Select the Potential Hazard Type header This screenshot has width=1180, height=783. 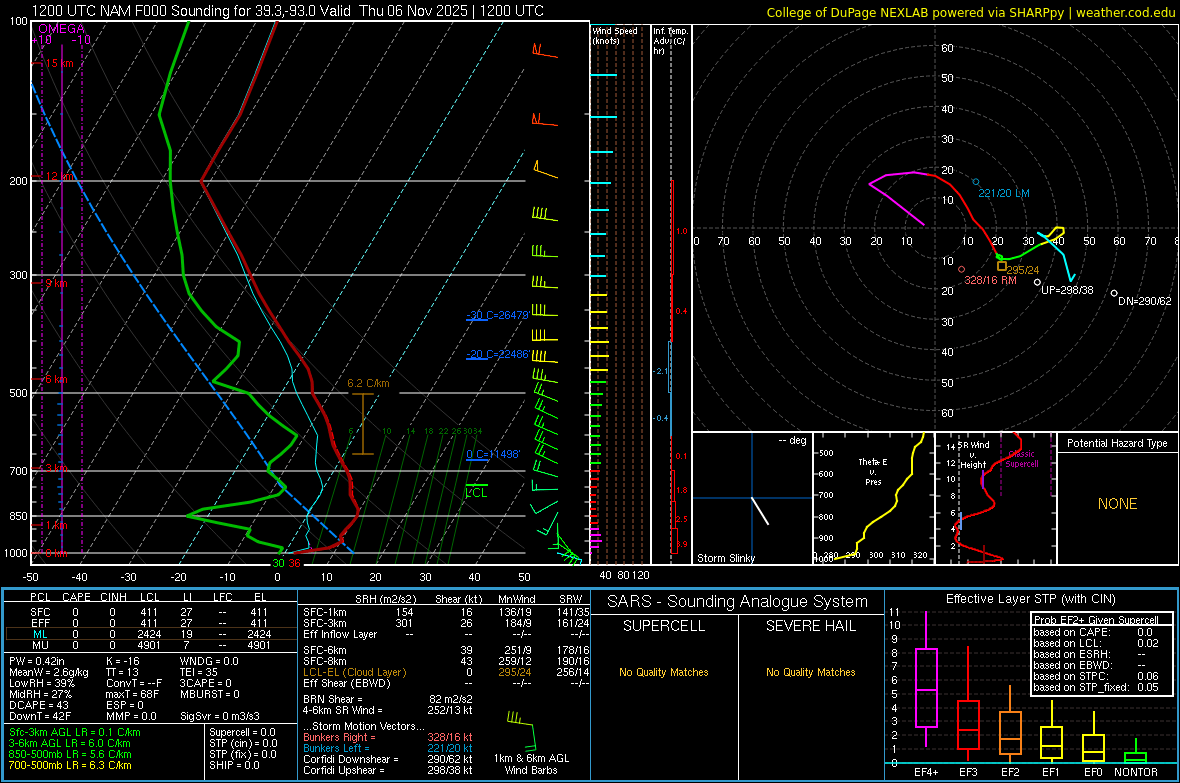1117,443
